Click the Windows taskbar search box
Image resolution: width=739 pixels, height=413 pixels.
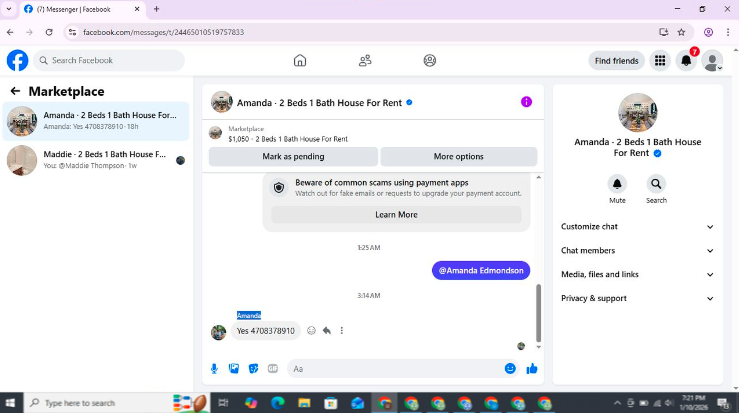pos(116,403)
